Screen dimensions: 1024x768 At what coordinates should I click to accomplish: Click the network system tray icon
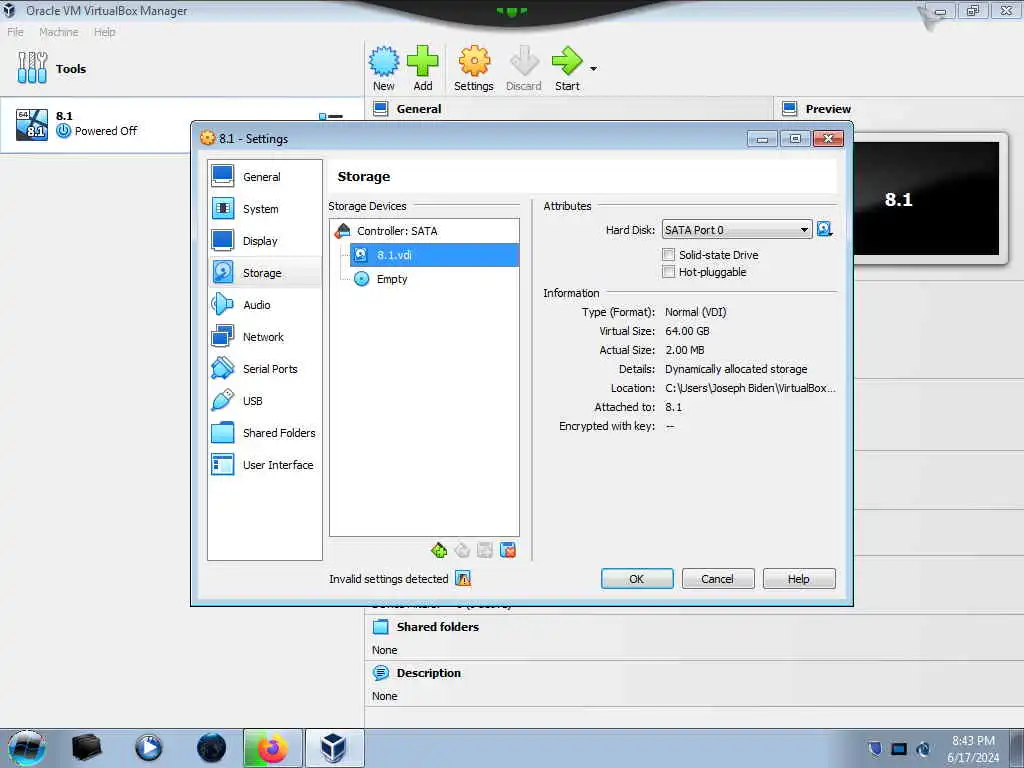click(899, 749)
